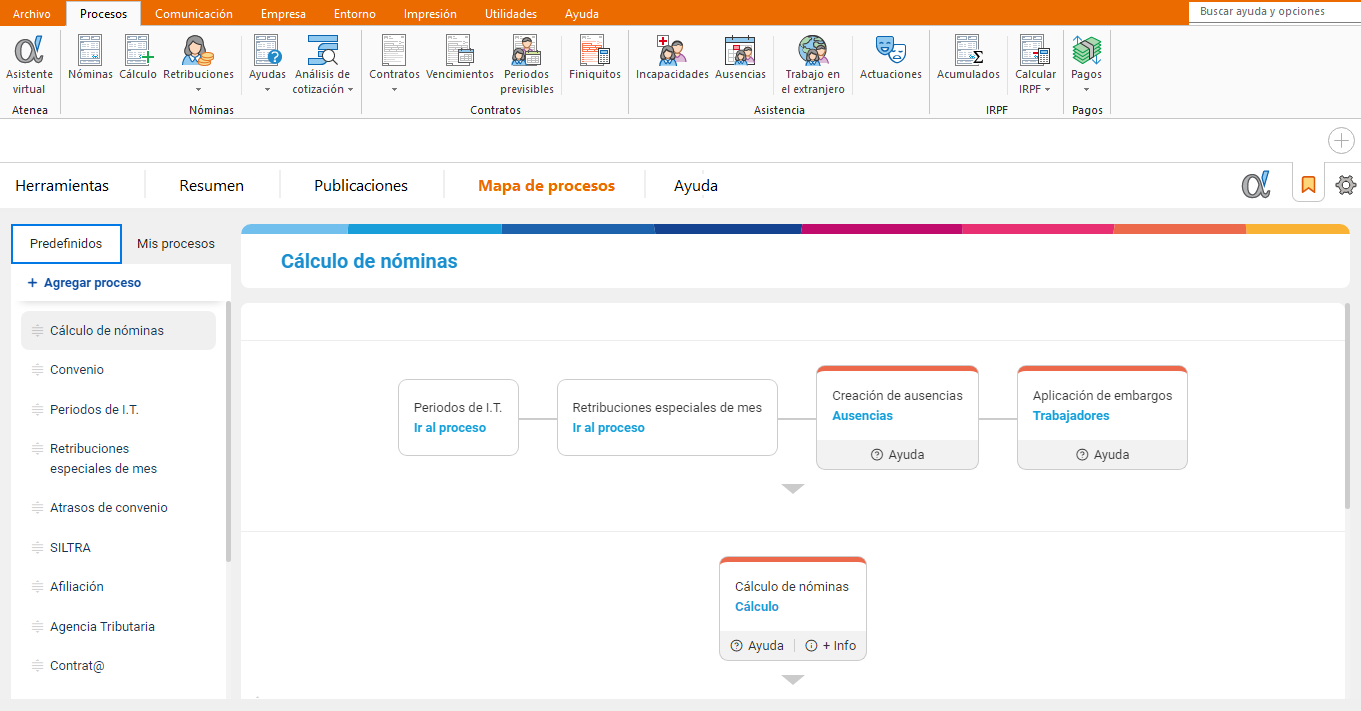
Task: Click the Buscar ayuda y opciones search field
Action: pyautogui.click(x=1274, y=12)
